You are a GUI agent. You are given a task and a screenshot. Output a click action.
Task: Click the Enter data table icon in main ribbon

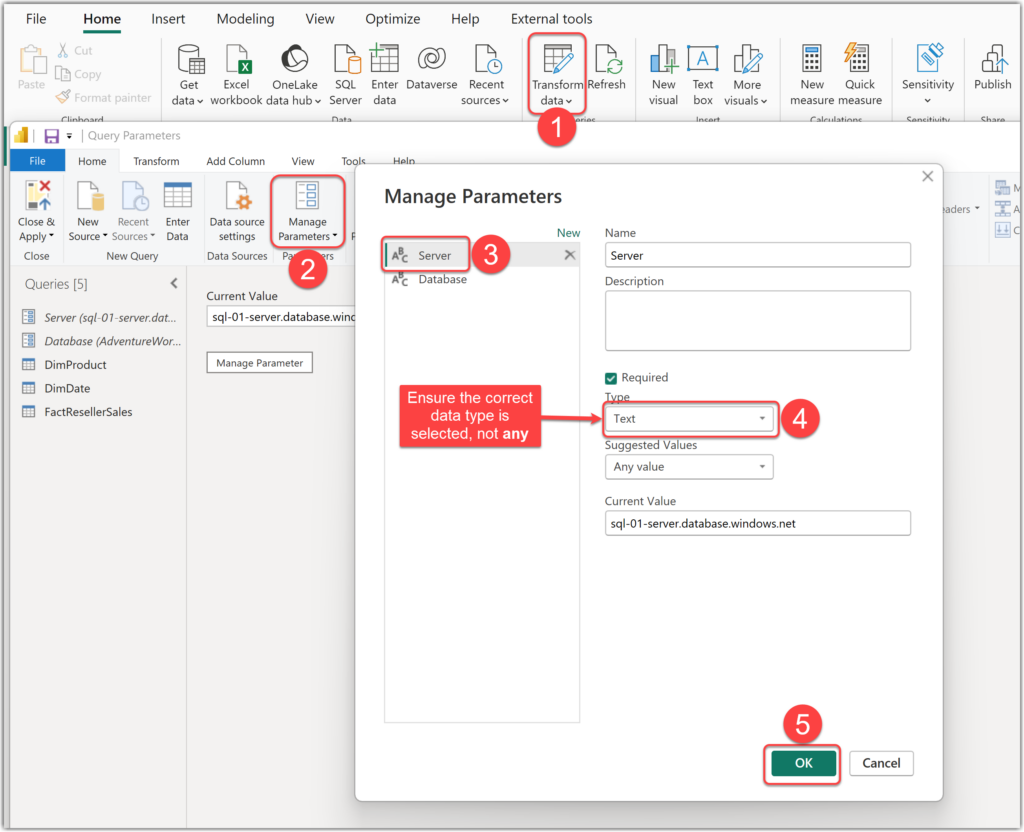384,59
